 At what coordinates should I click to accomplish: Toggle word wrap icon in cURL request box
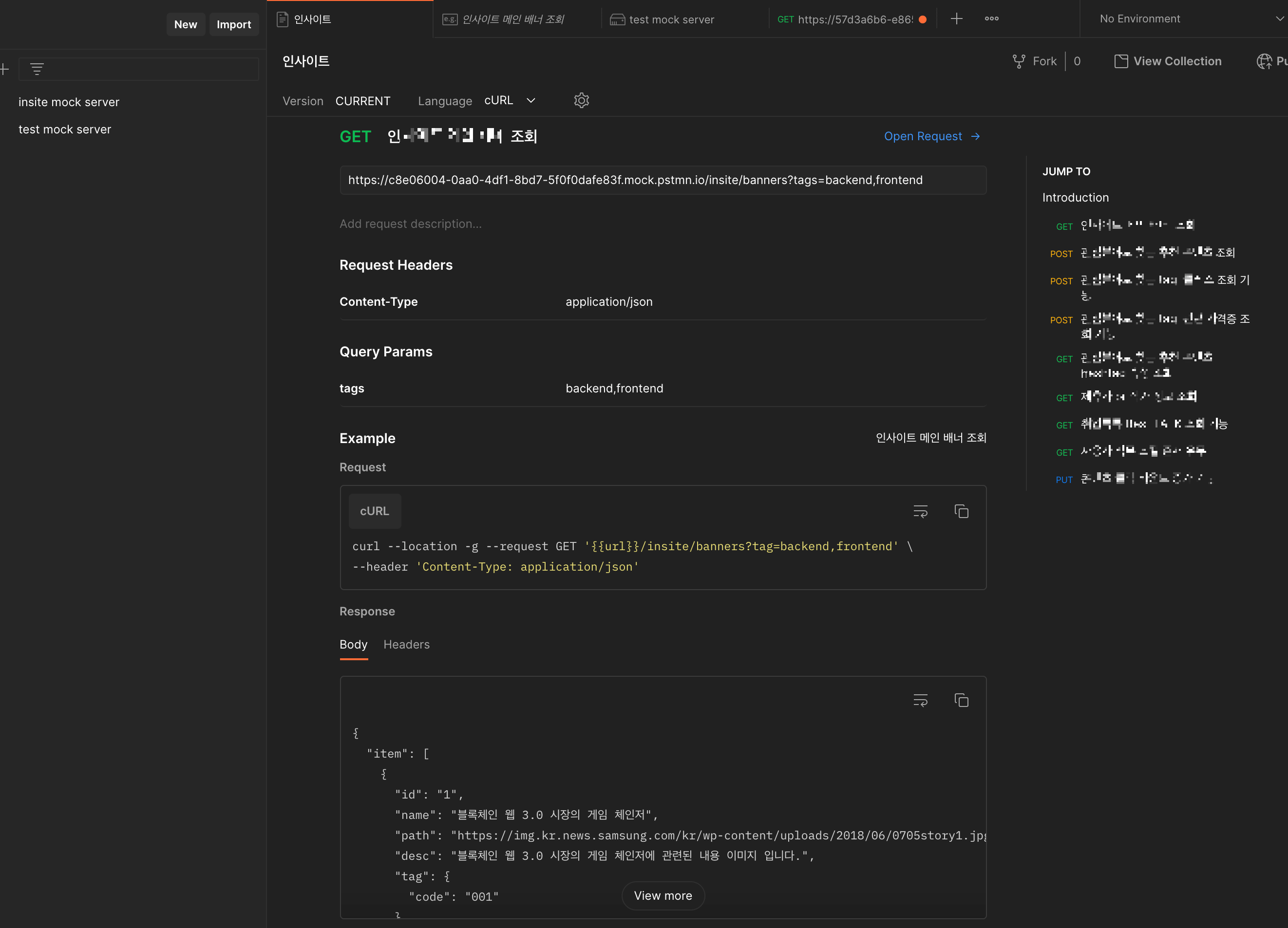[x=920, y=511]
